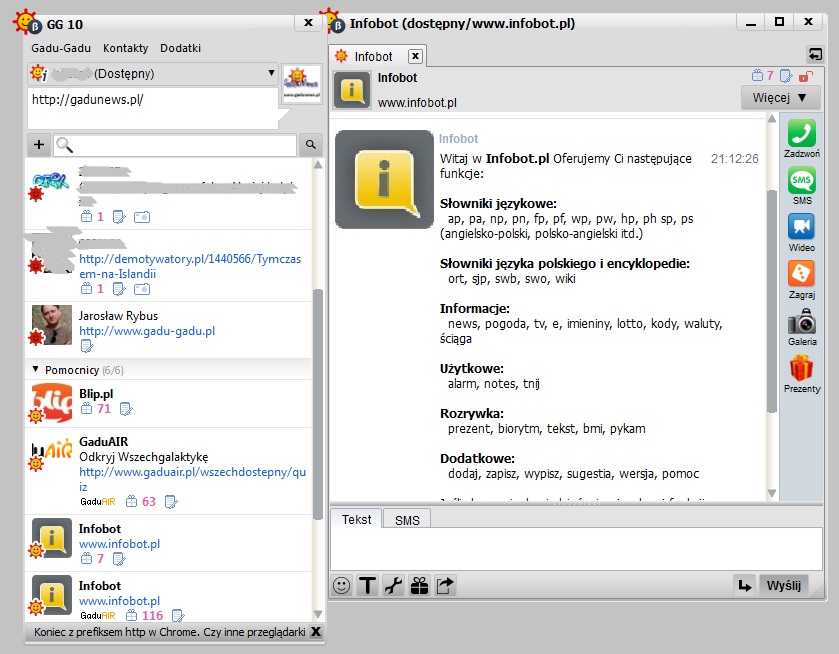Open www.infobot.pl link of Infobot with 7
This screenshot has width=839, height=654.
pyautogui.click(x=119, y=544)
